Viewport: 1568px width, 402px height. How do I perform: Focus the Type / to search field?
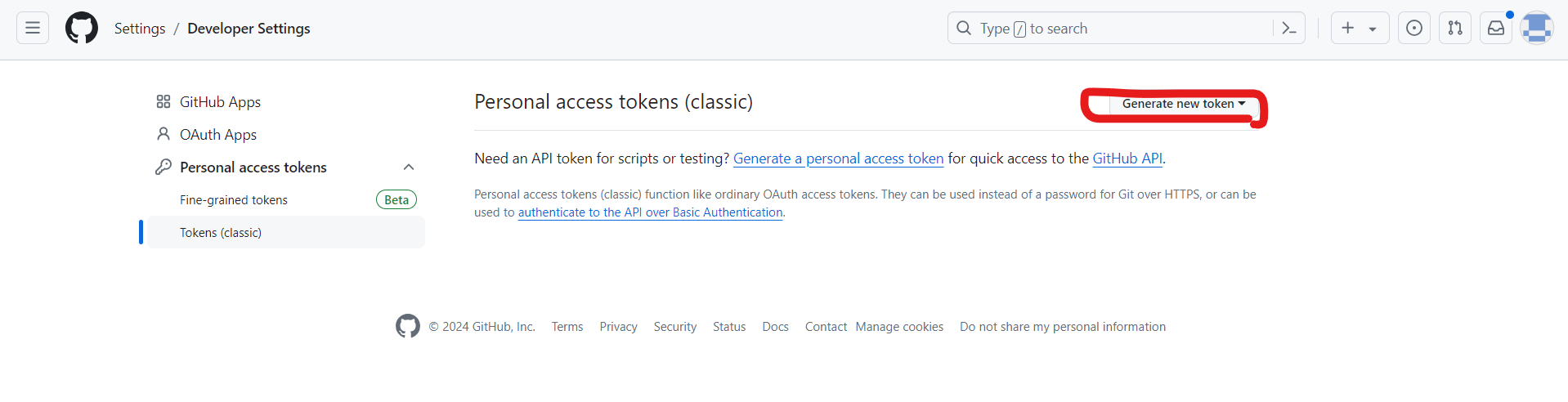click(1110, 28)
